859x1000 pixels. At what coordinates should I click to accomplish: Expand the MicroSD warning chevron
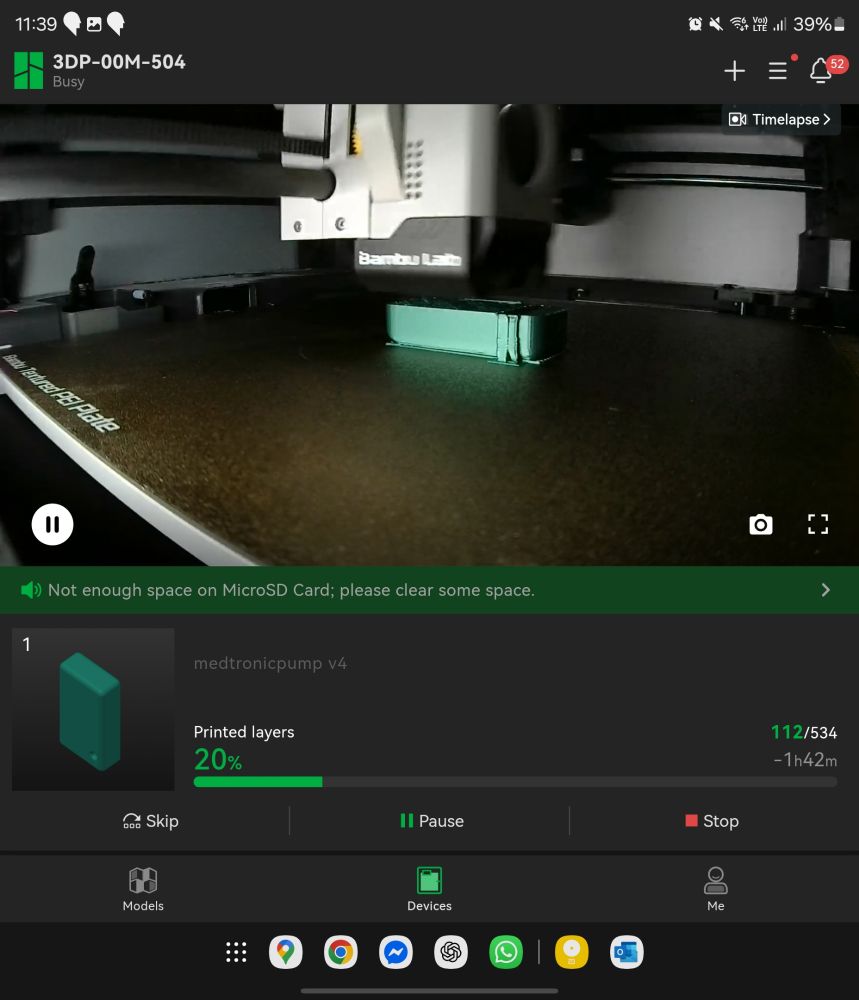pyautogui.click(x=826, y=590)
